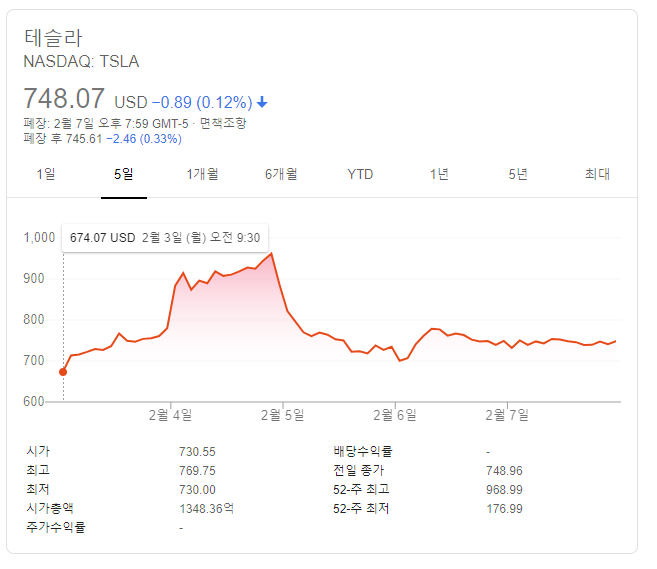Click the previous close 748.96 value
The height and width of the screenshot is (569, 657).
tap(504, 471)
